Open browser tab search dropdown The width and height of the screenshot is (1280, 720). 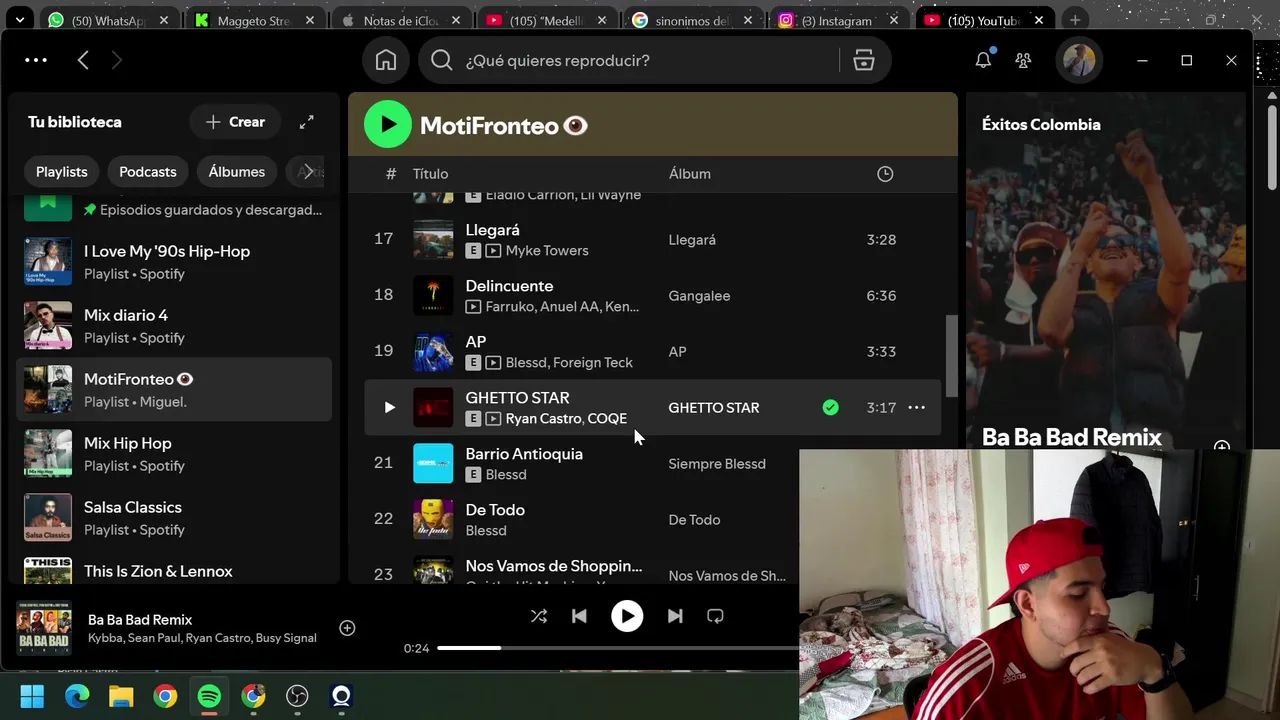(x=19, y=20)
